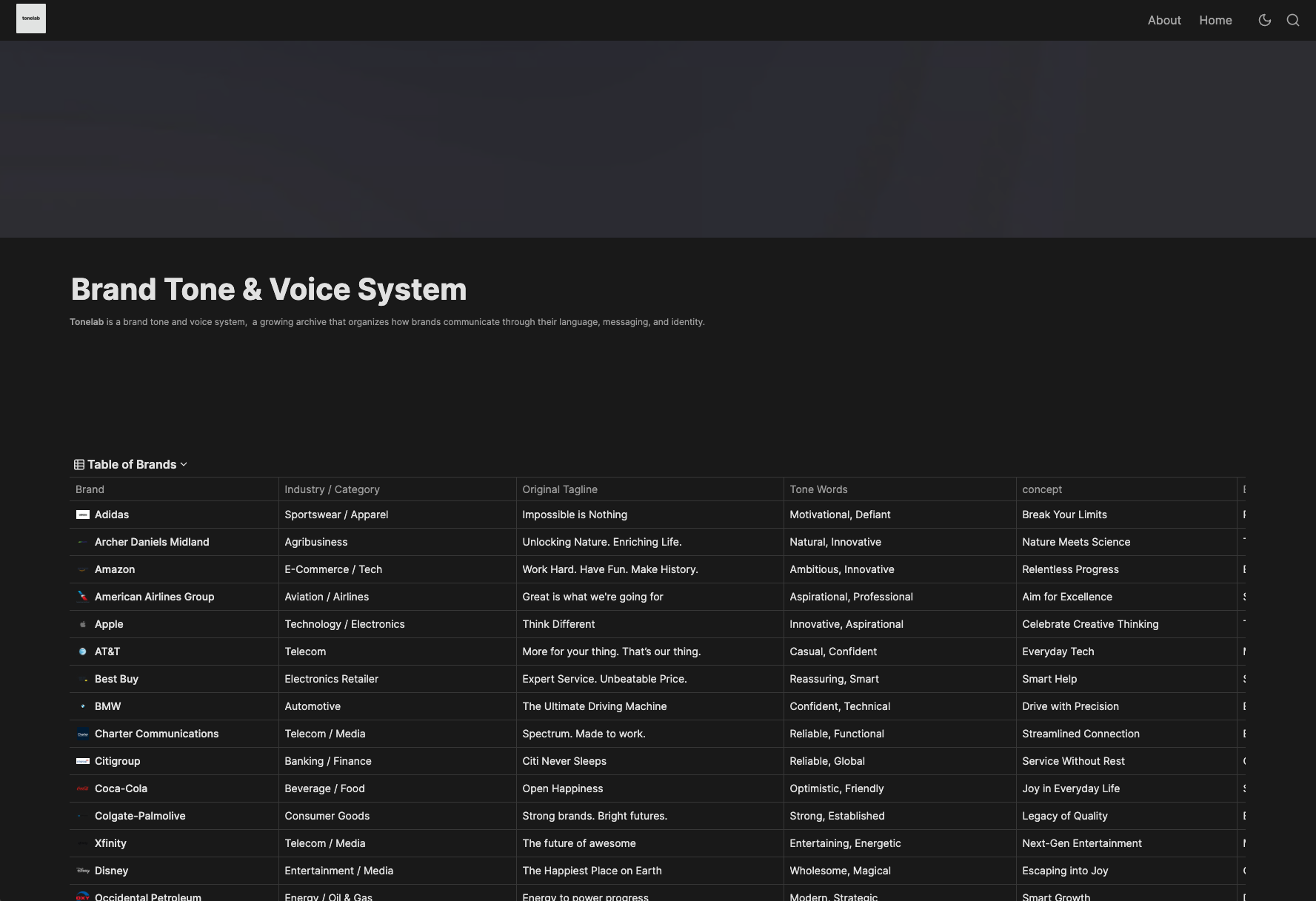Click the Coca-Cola logo icon
Viewport: 1316px width, 901px height.
(x=83, y=788)
